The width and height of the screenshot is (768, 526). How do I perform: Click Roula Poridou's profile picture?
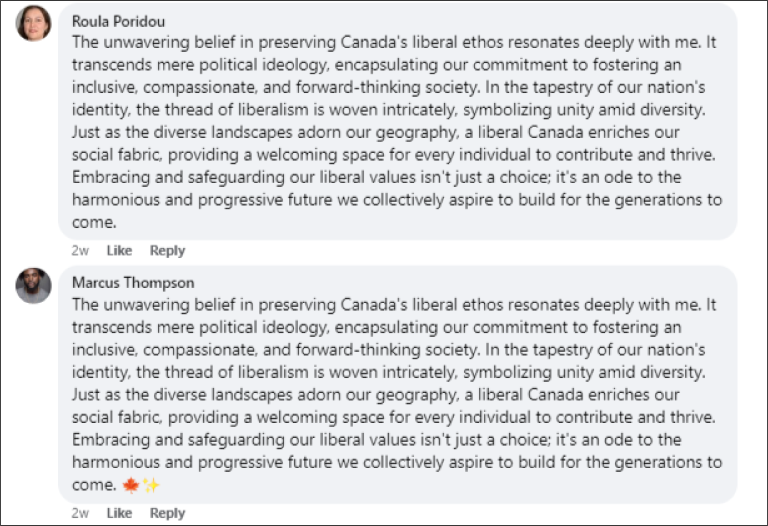point(34,24)
